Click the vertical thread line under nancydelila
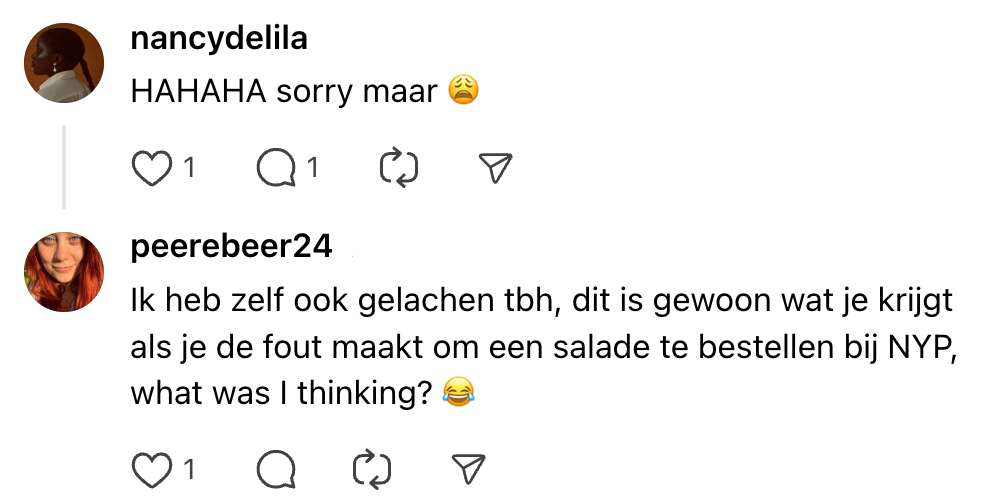 point(64,167)
